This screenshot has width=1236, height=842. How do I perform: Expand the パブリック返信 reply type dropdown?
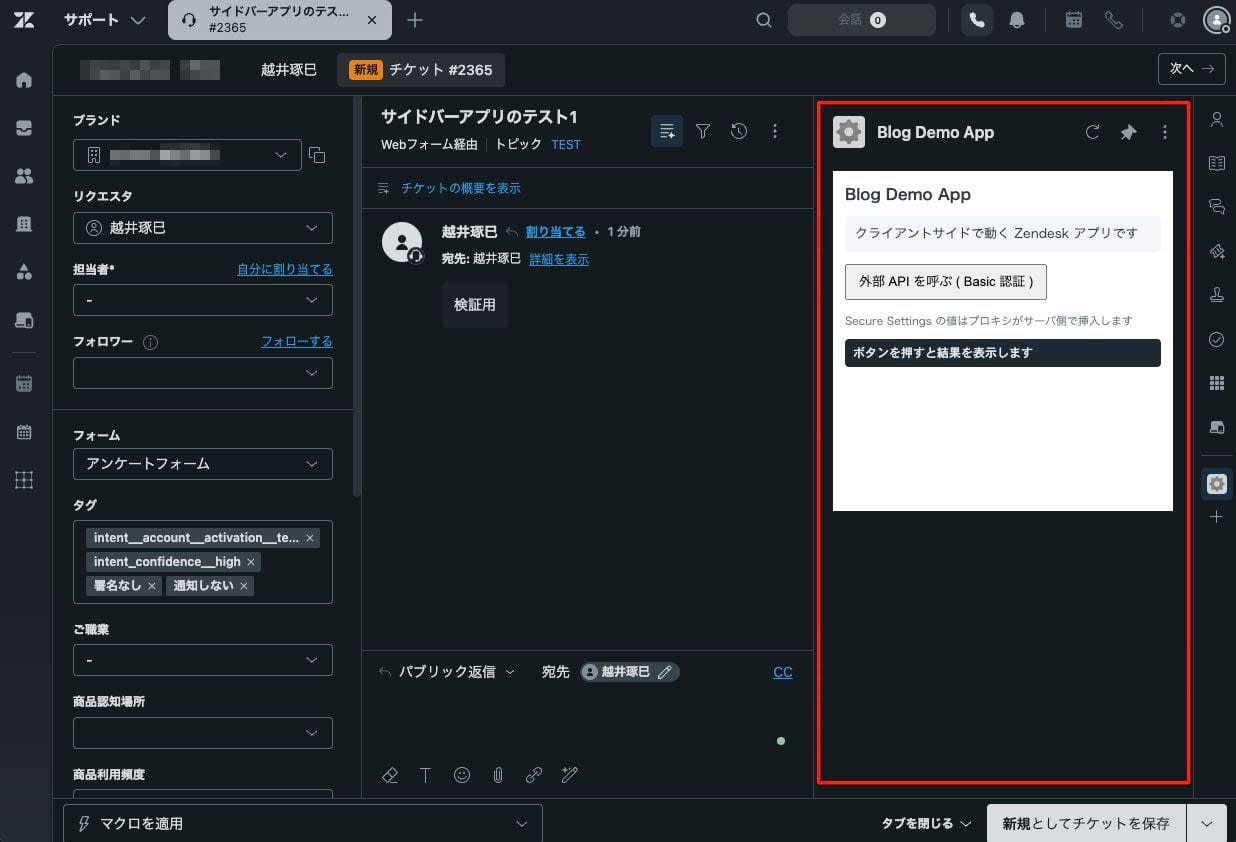pyautogui.click(x=456, y=672)
